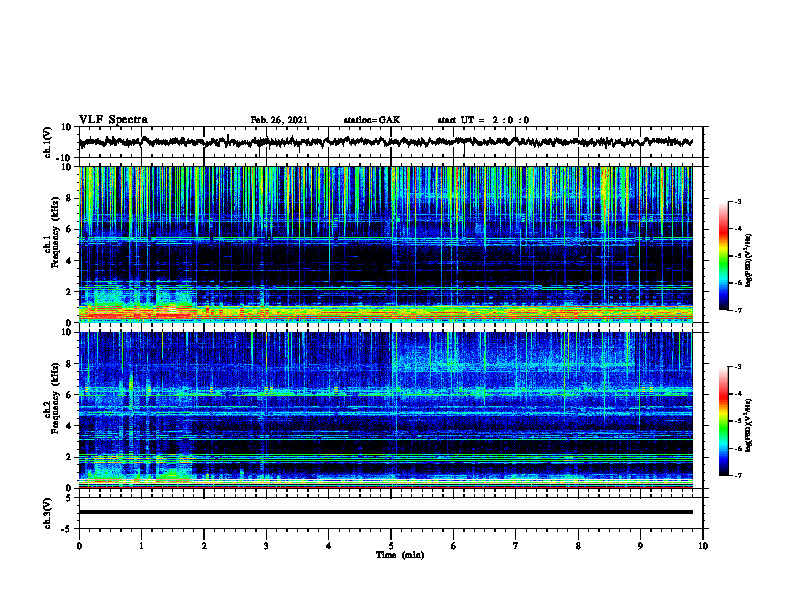Click the "7" tick on the time axis
The image size is (792, 612).
516,546
